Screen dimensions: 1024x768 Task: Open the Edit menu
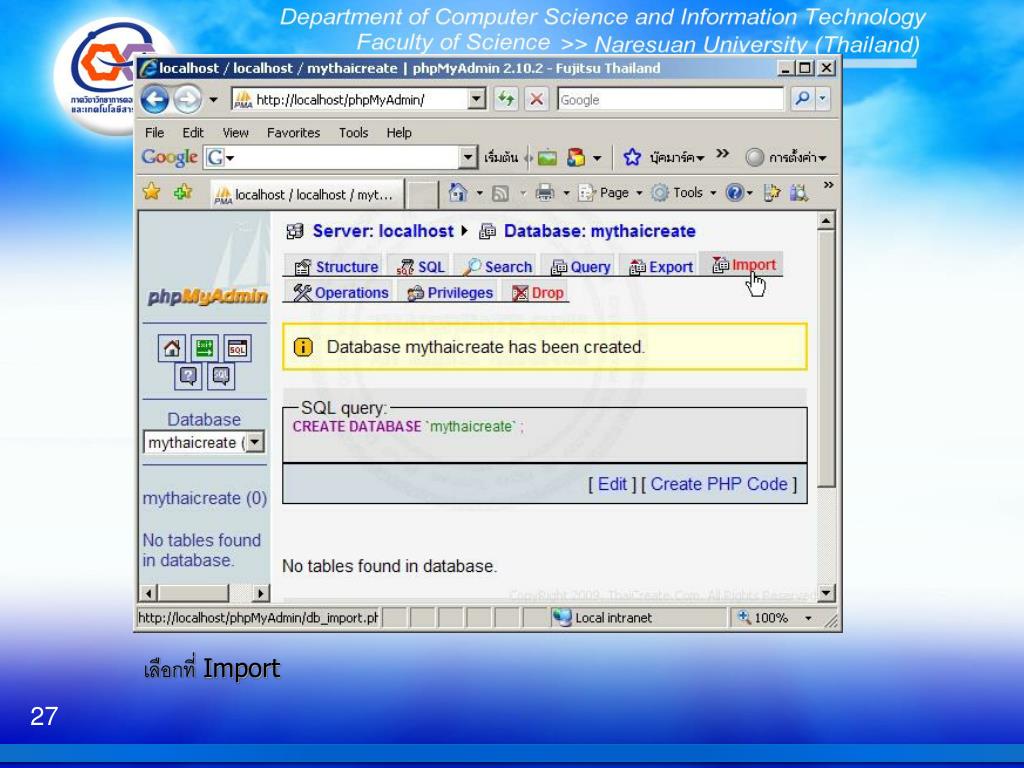tap(193, 133)
